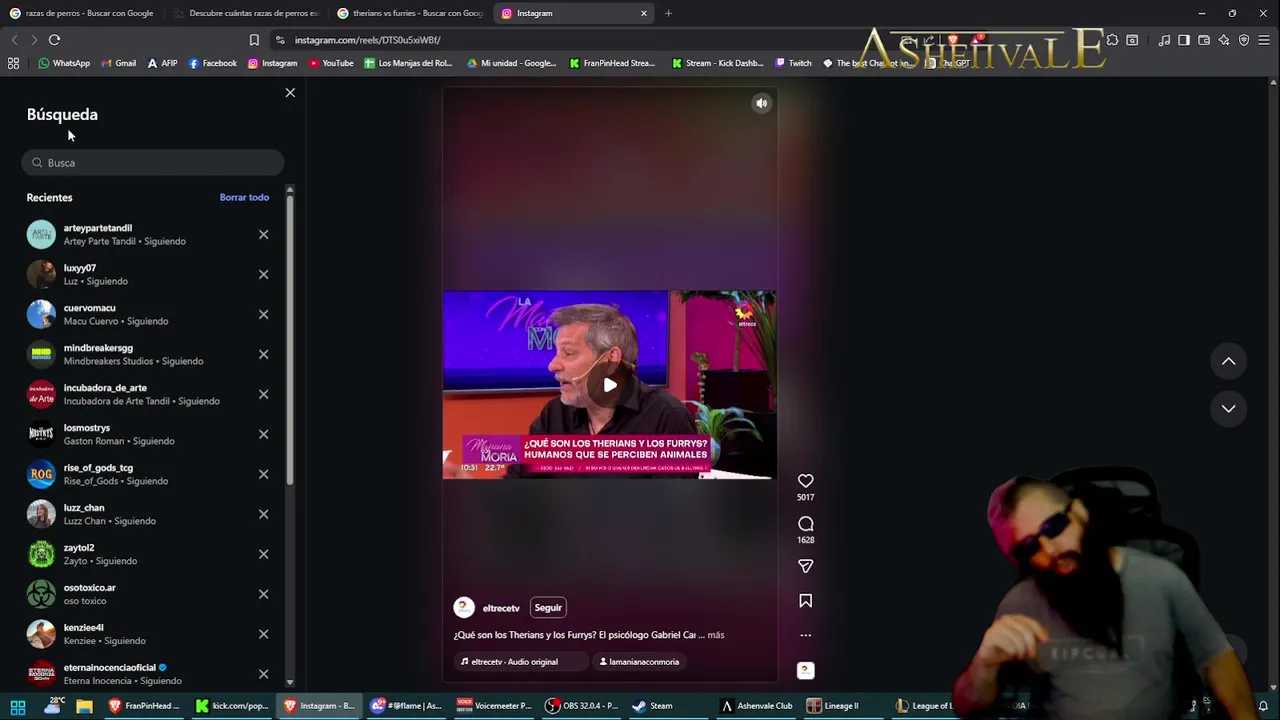Play the reel video

[x=610, y=385]
